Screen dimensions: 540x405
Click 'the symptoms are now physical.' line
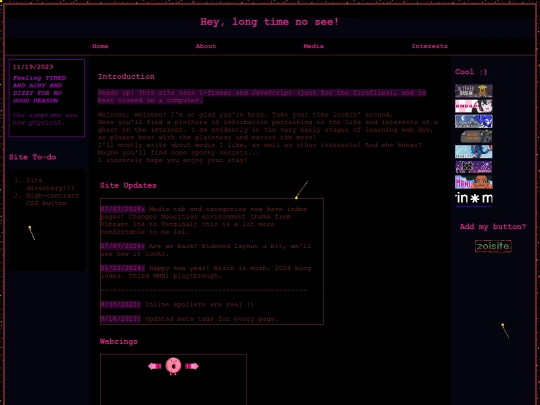pyautogui.click(x=45, y=119)
